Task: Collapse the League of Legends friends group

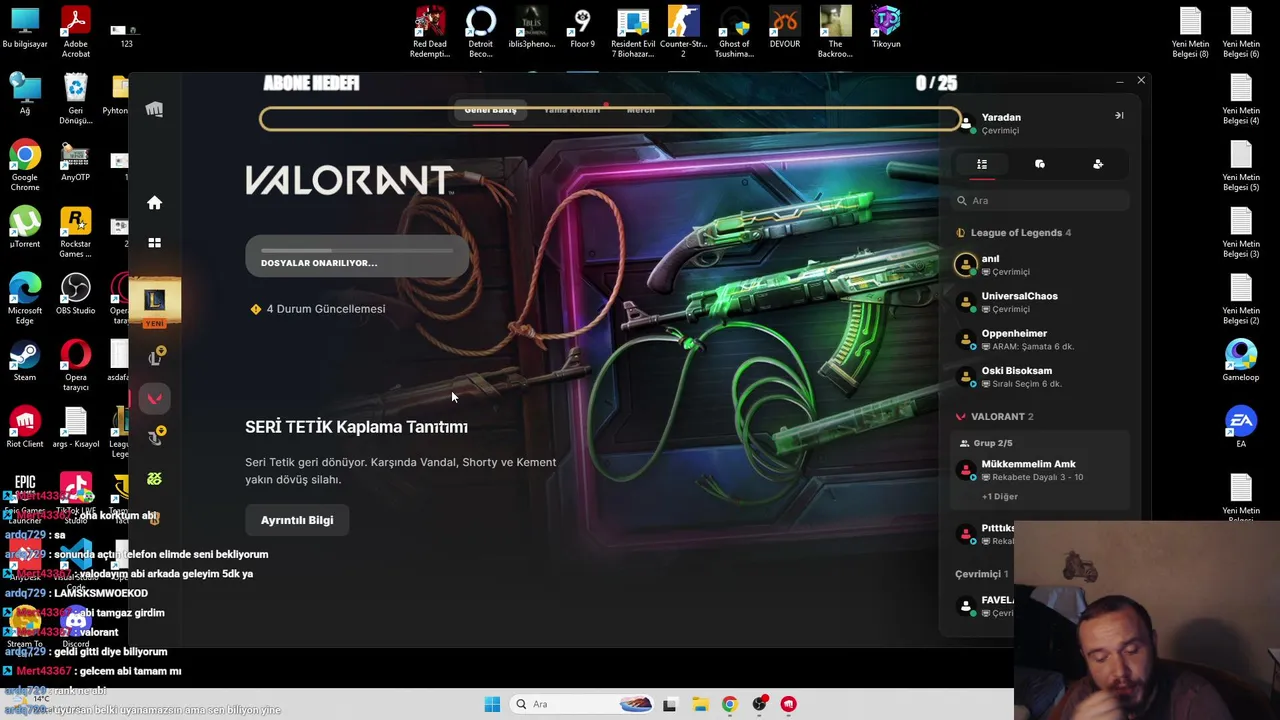Action: point(1014,233)
